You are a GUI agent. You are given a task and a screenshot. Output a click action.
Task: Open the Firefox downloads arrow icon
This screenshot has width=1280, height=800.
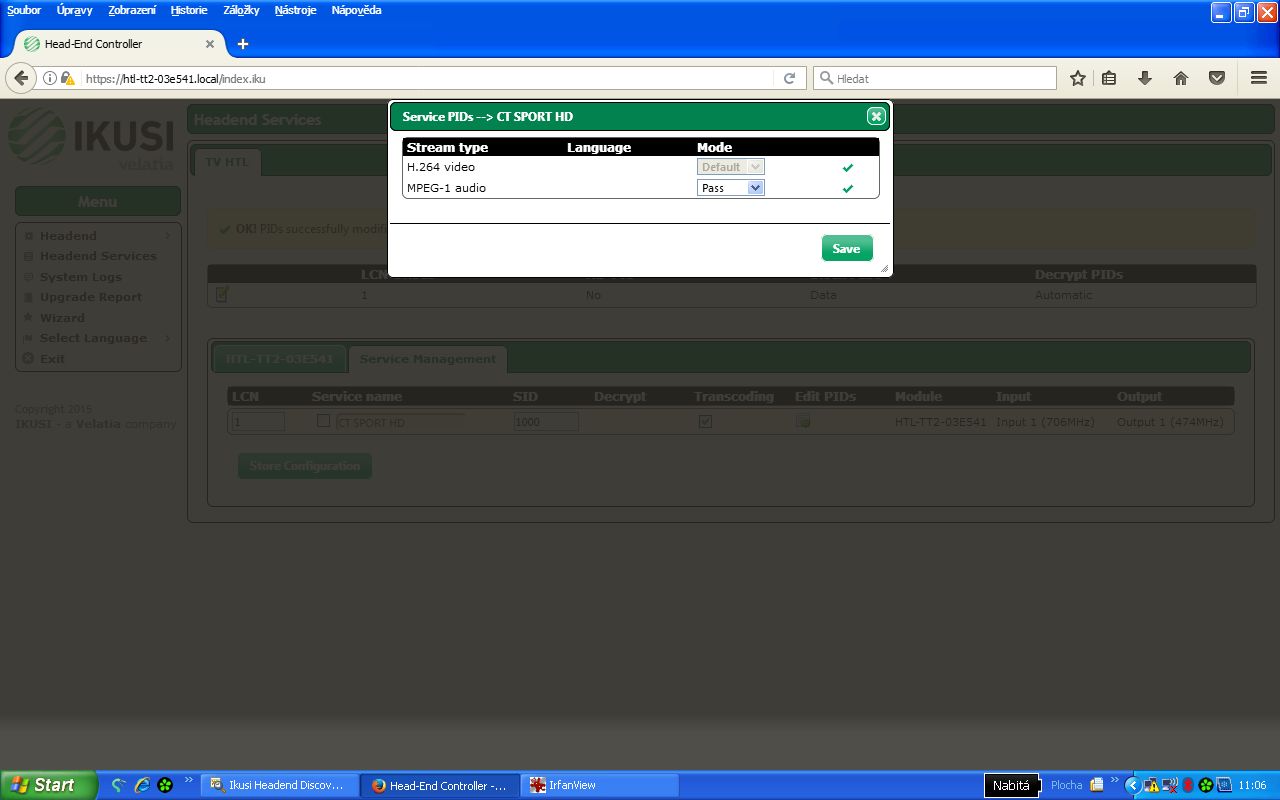(x=1145, y=78)
